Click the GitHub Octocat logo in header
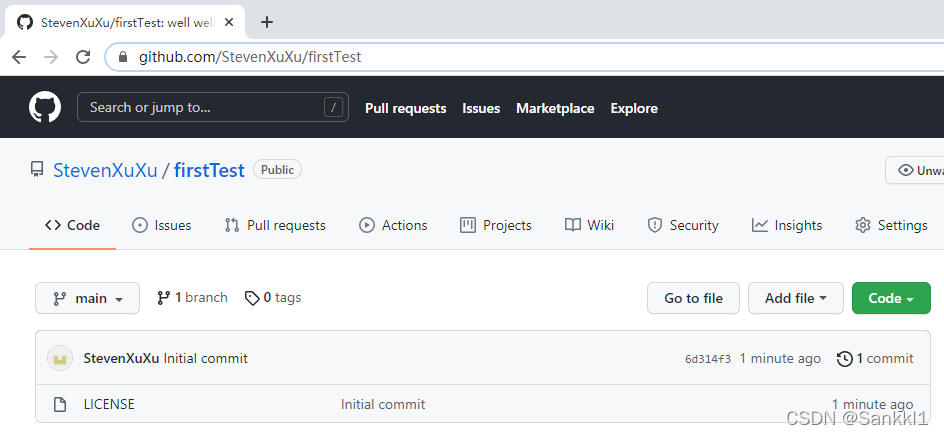Image resolution: width=944 pixels, height=435 pixels. pos(45,107)
